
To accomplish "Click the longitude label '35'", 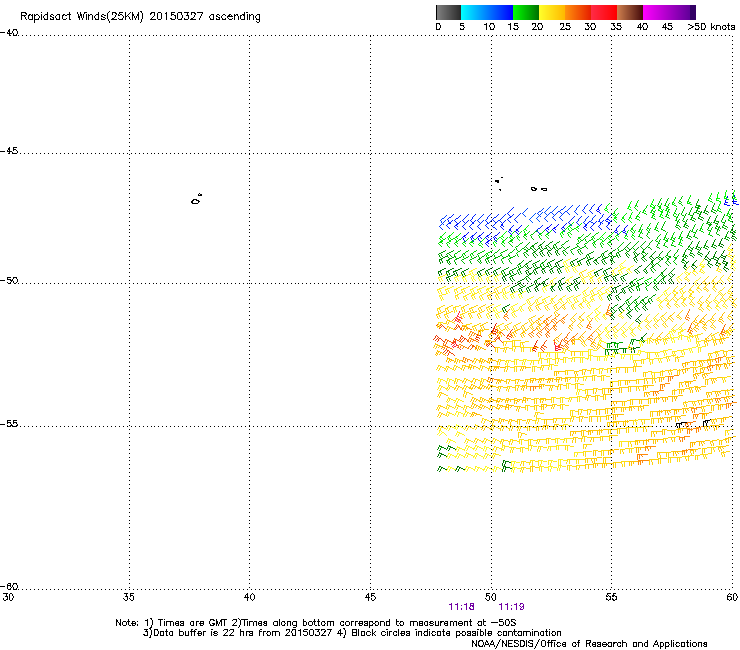I will click(128, 597).
